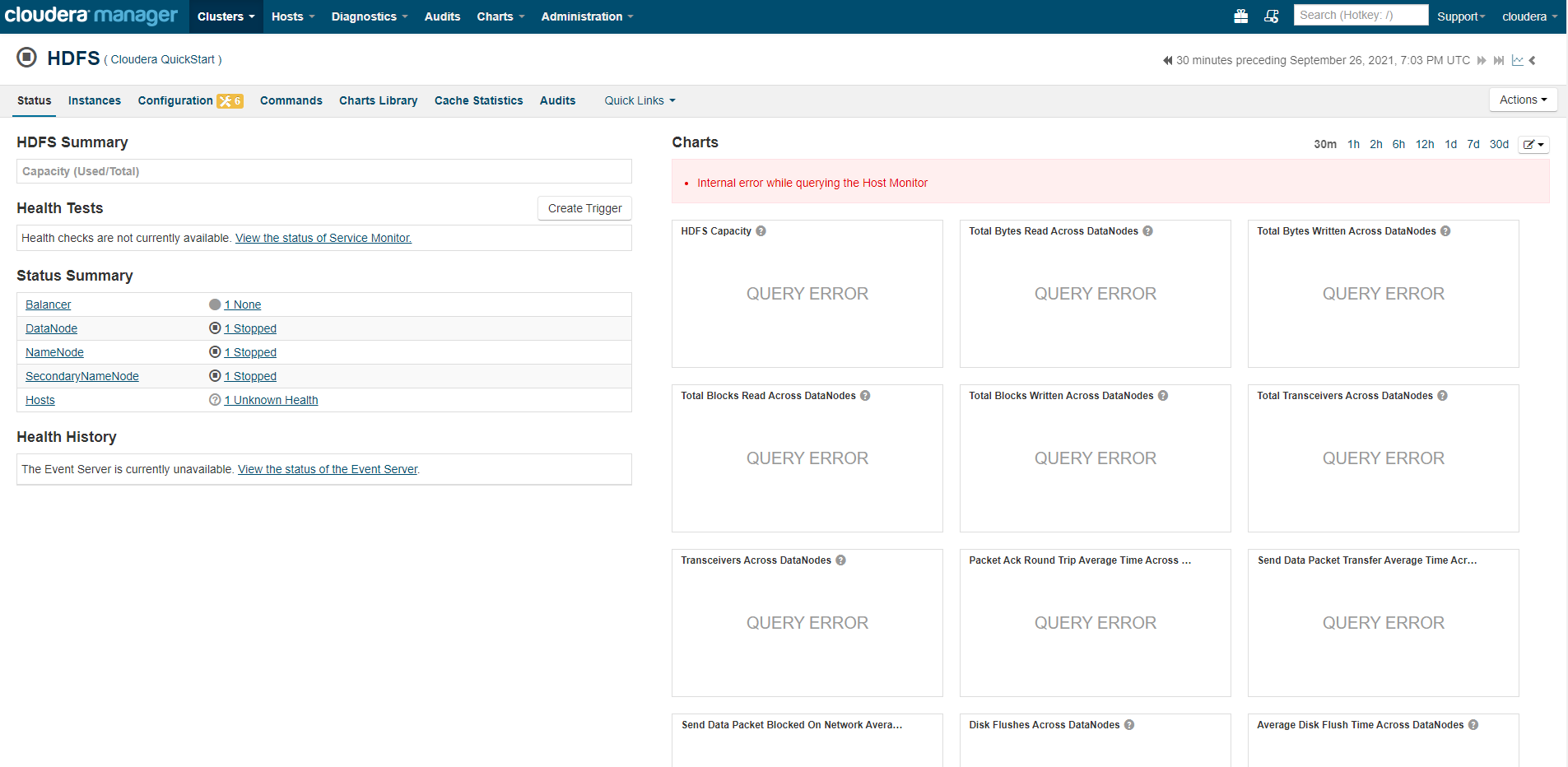Click help icon for Total Blocks Read chart
The width and height of the screenshot is (1568, 767).
point(865,396)
